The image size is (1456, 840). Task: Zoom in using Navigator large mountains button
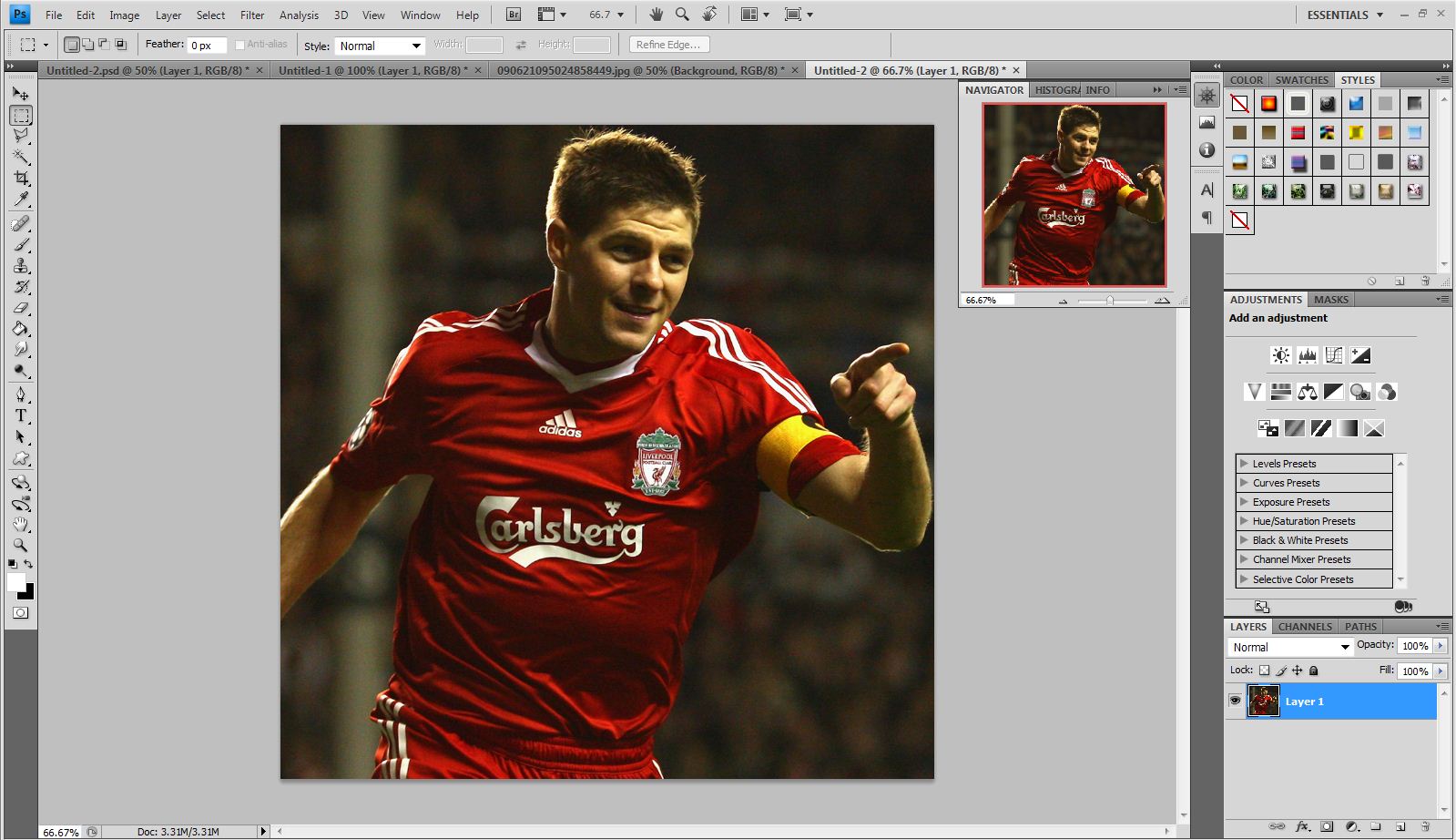tap(1162, 300)
